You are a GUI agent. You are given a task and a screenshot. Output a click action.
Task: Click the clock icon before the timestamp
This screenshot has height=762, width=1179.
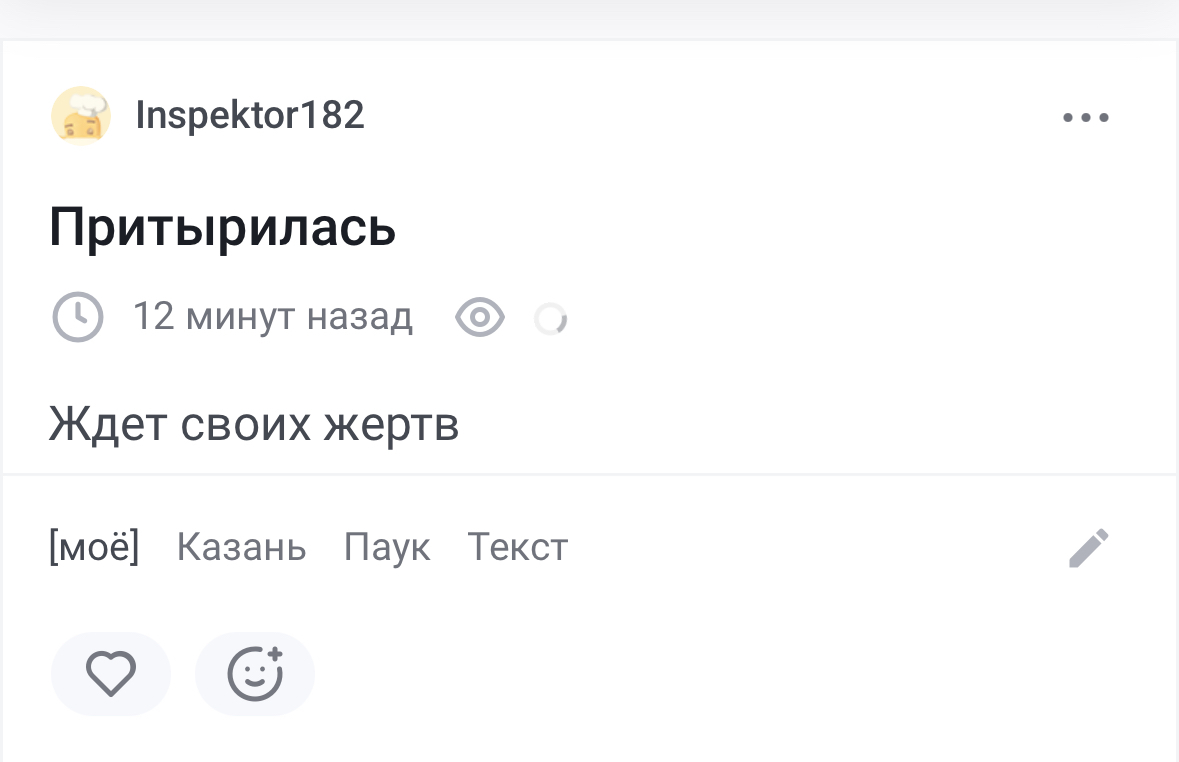tap(77, 318)
